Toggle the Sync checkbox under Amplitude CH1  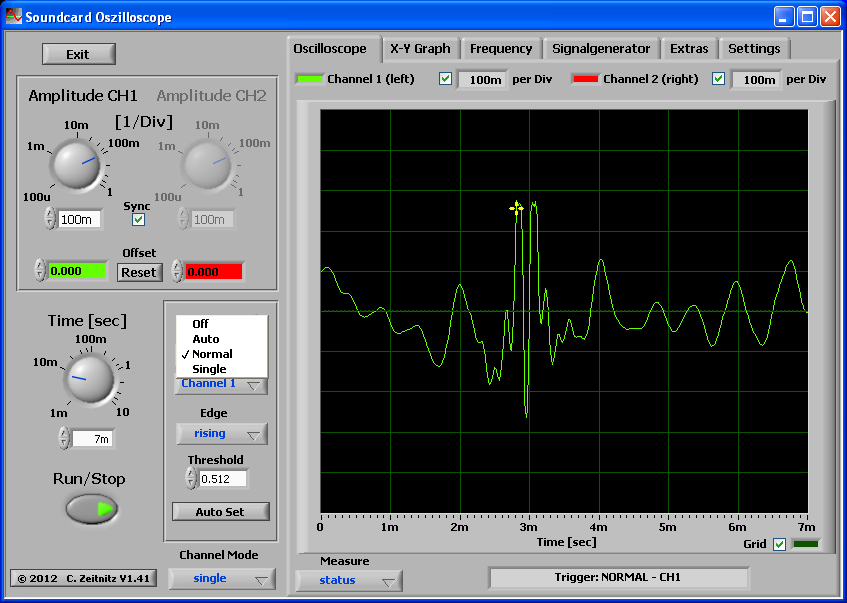[137, 220]
